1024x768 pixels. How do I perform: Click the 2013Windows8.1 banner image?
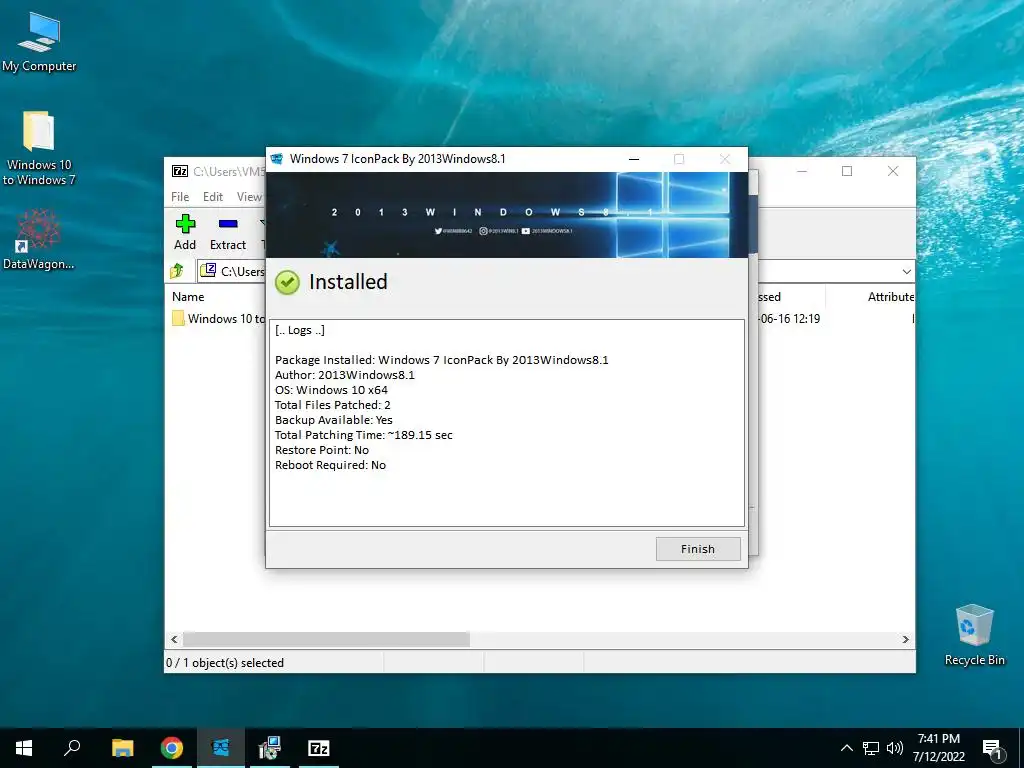(507, 214)
